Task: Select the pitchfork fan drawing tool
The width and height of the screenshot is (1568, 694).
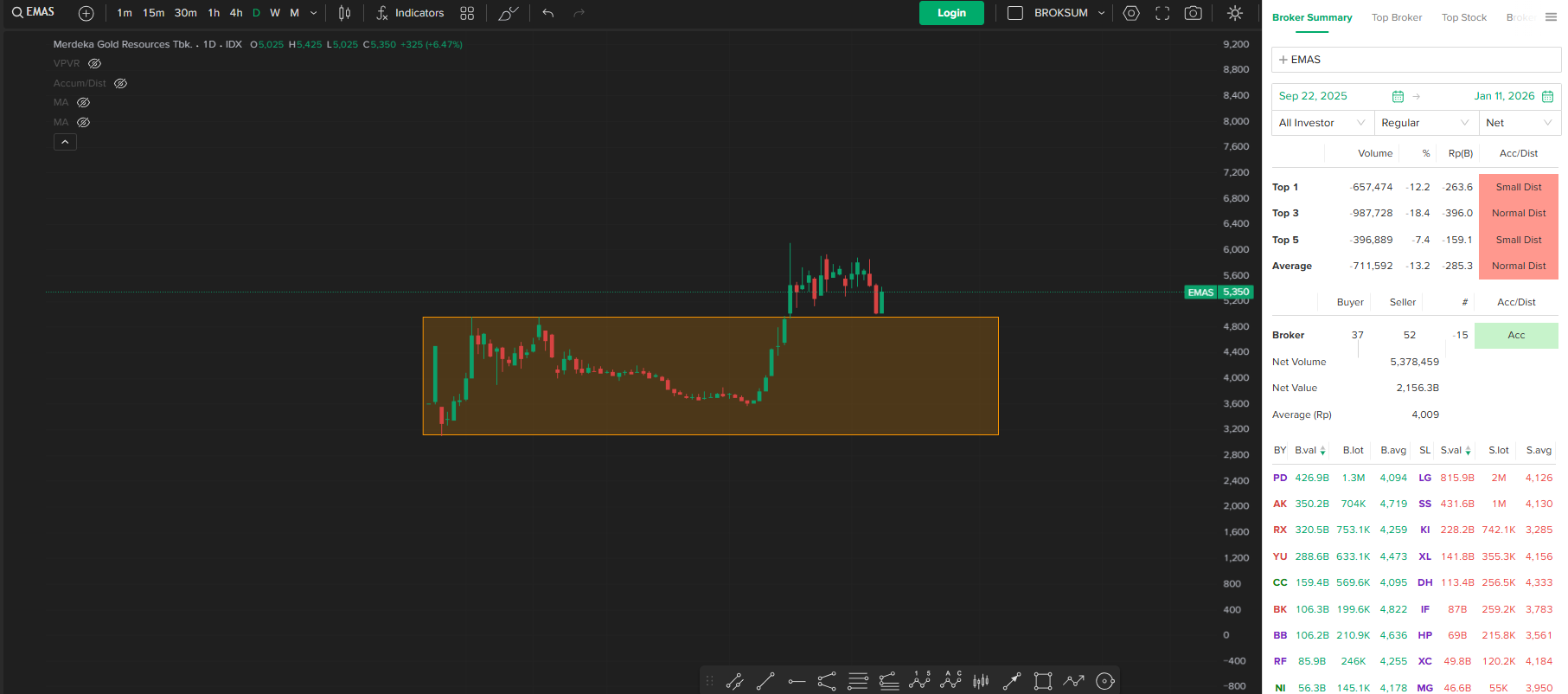Action: coord(827,681)
